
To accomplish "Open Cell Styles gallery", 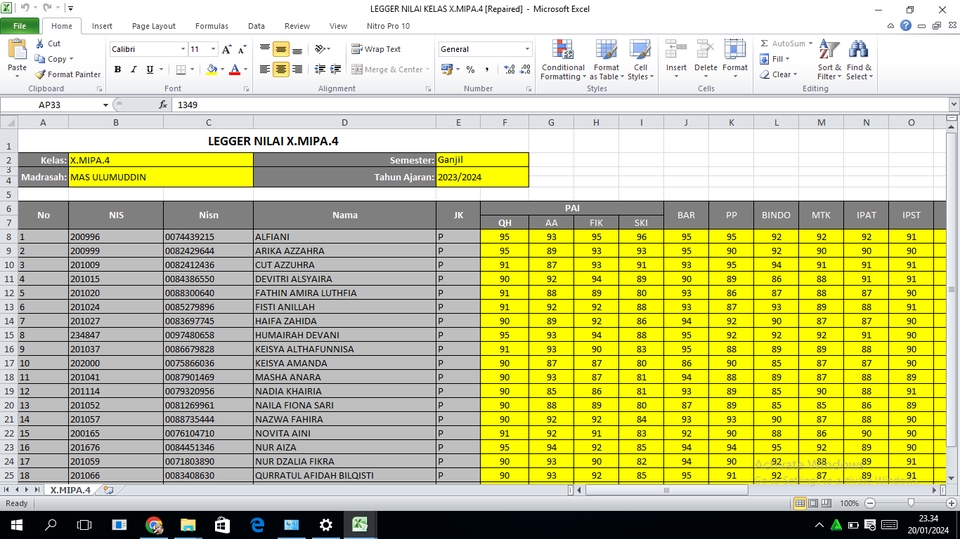I will [640, 59].
